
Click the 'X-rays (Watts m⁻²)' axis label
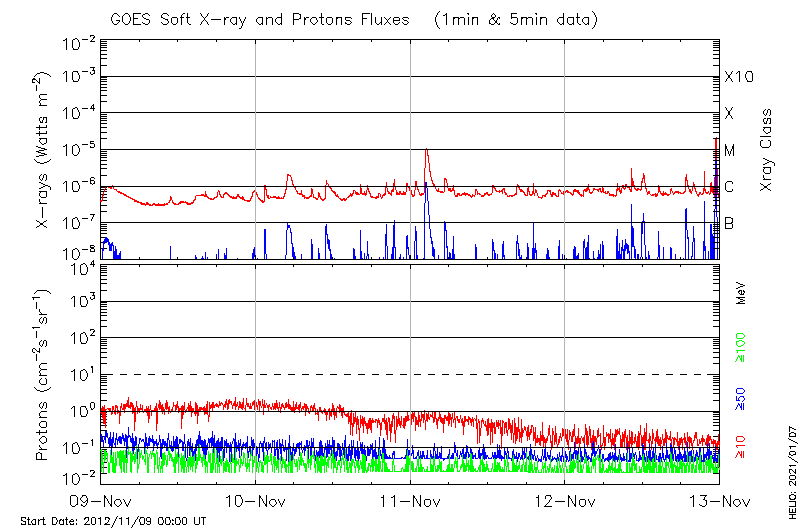point(44,150)
